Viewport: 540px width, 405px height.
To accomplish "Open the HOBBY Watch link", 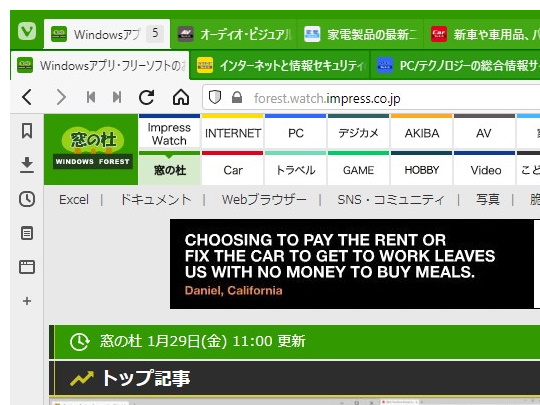I will (422, 169).
